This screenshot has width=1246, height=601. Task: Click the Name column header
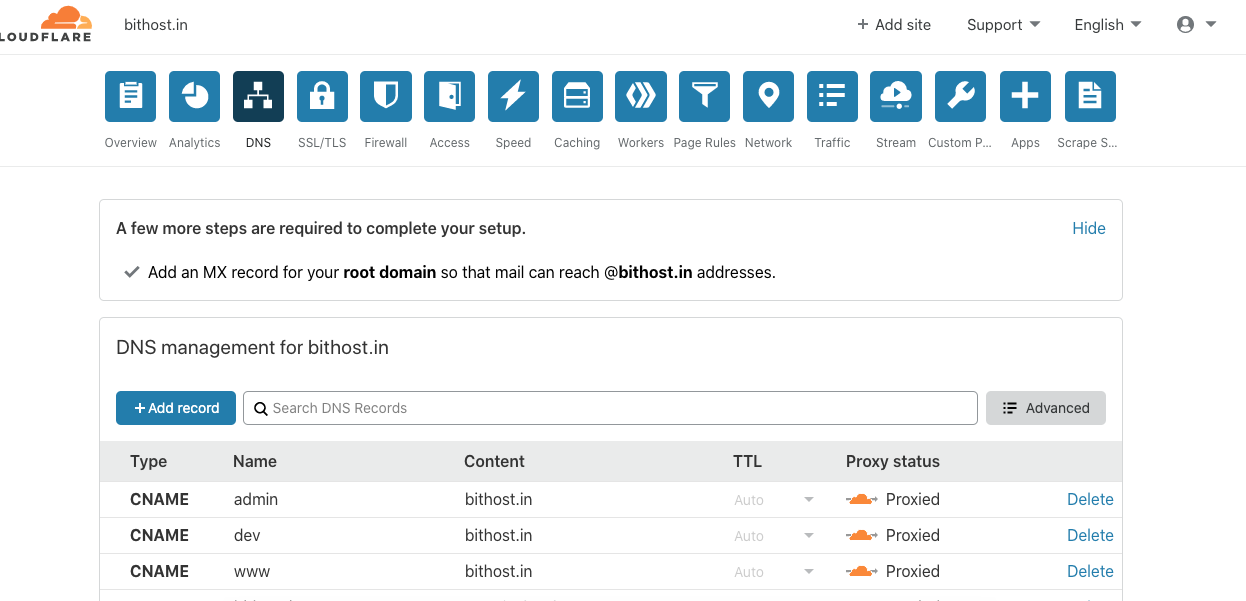tap(255, 461)
